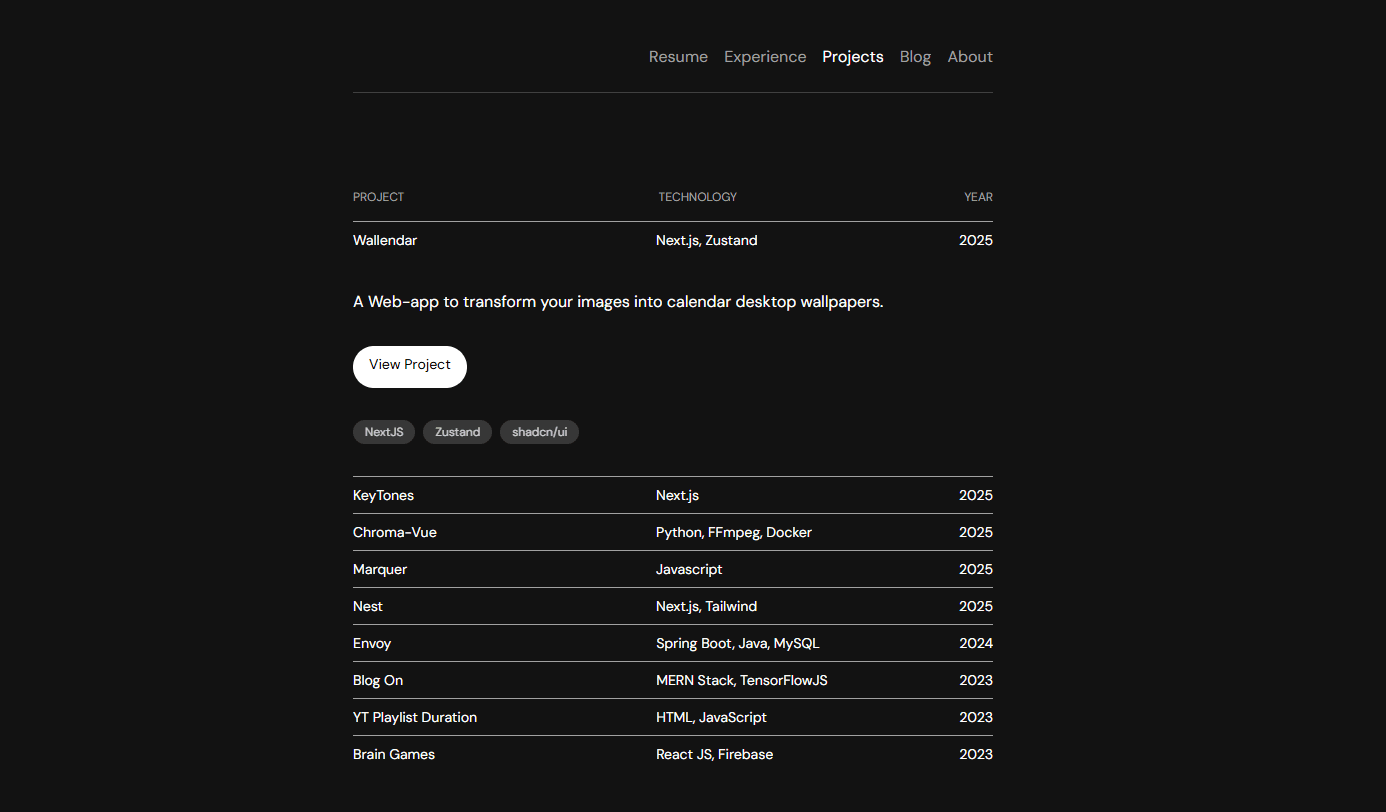
Task: Click the View Project button
Action: [x=410, y=366]
